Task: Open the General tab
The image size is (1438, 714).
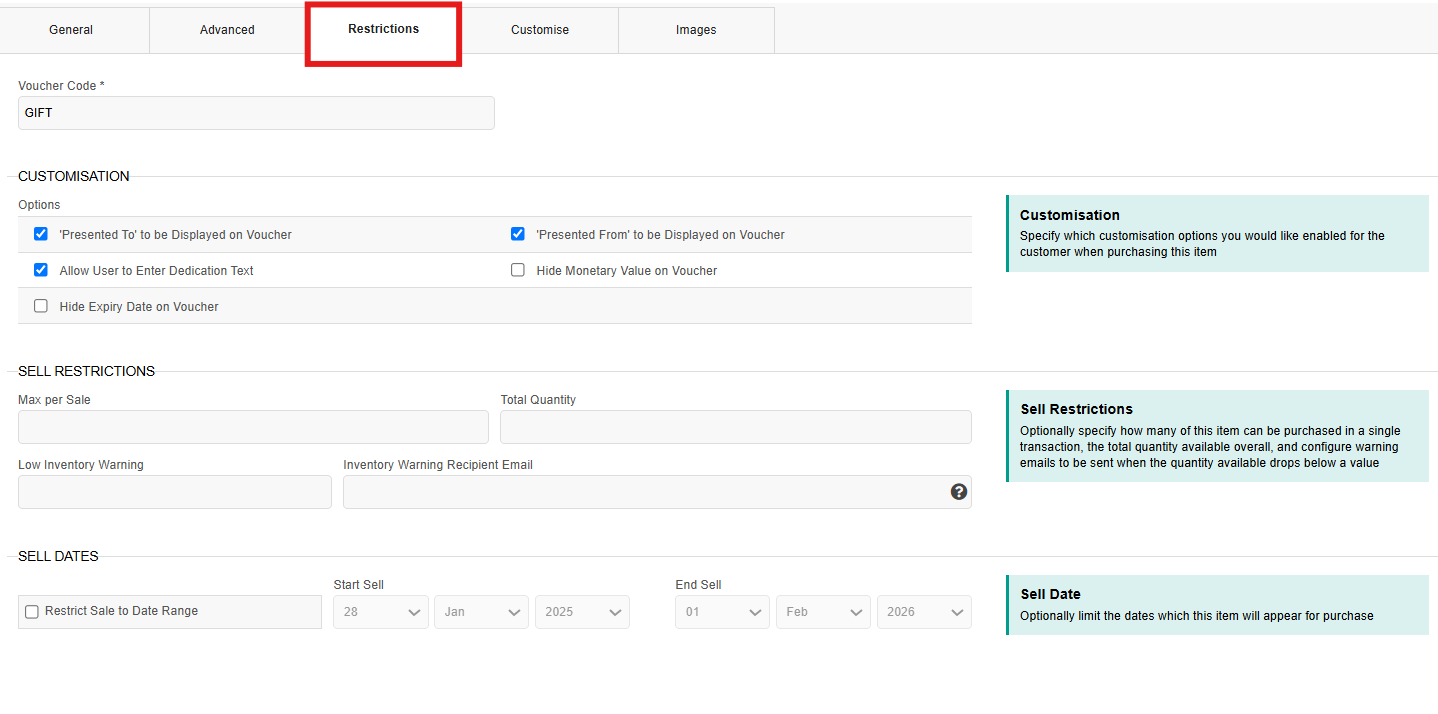Action: pos(71,30)
